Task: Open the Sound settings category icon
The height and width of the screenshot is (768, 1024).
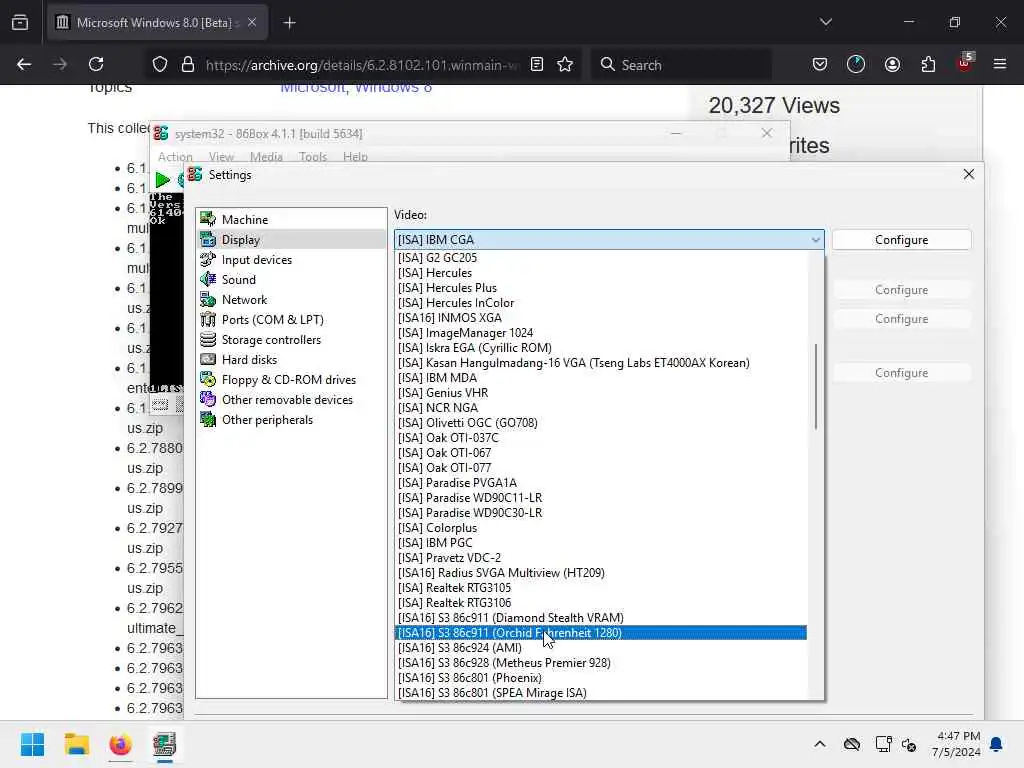Action: tap(208, 280)
